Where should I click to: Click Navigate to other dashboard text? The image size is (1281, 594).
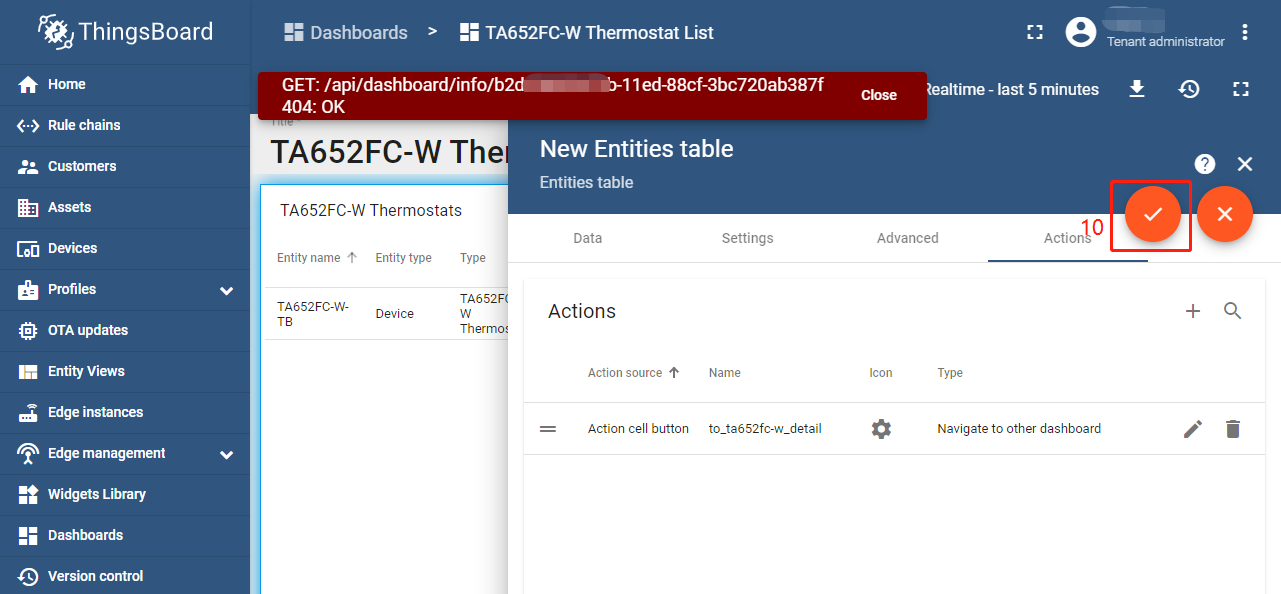1019,428
